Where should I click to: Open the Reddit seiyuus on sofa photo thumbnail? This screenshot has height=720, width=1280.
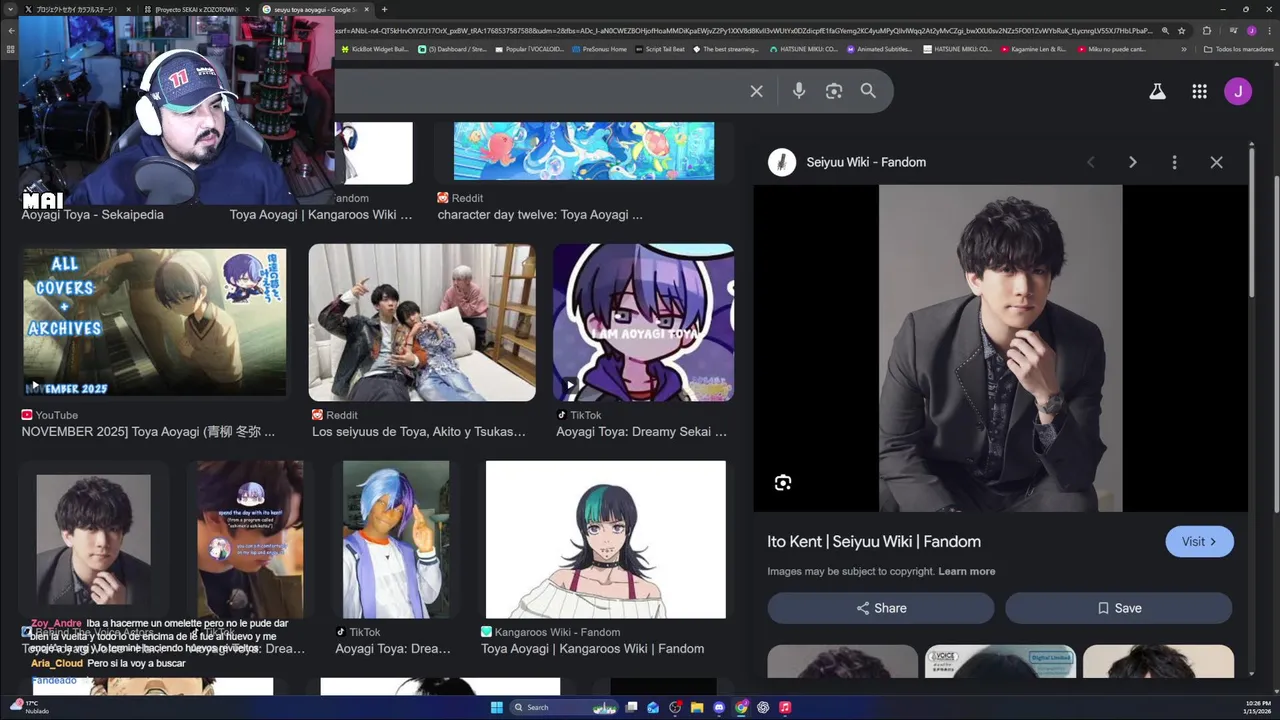[422, 322]
